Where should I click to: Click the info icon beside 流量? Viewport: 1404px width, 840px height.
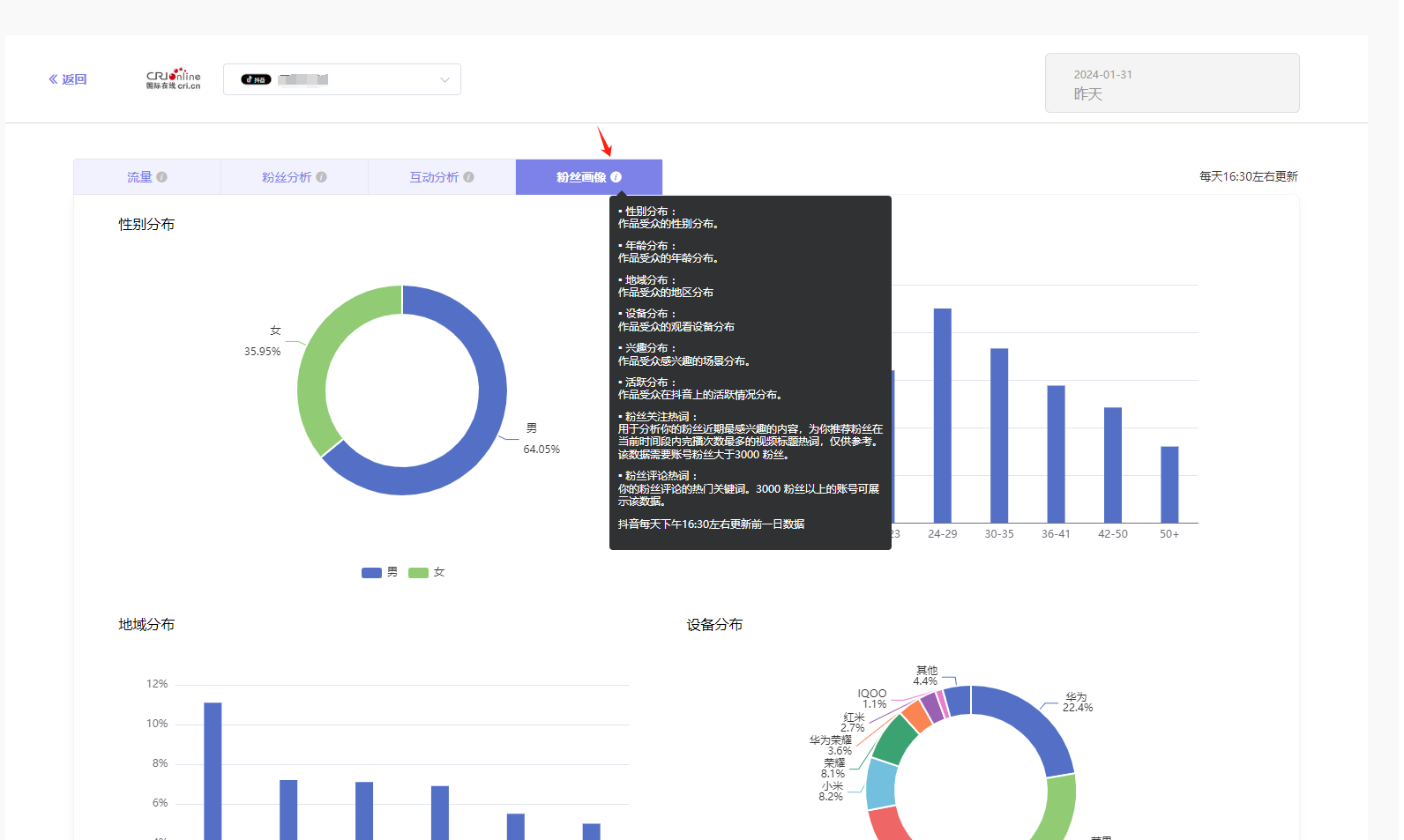click(162, 177)
